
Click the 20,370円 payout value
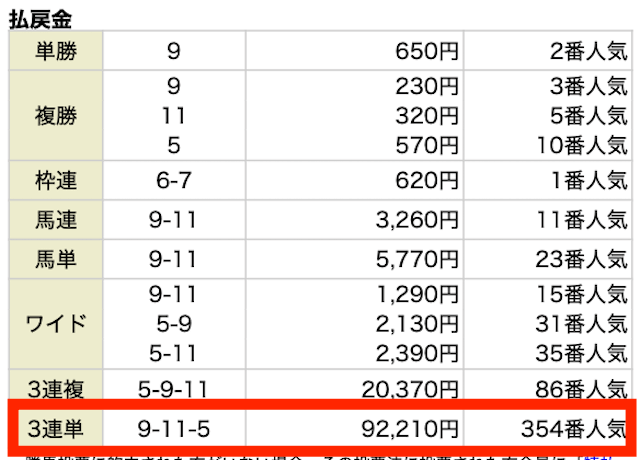coord(410,389)
